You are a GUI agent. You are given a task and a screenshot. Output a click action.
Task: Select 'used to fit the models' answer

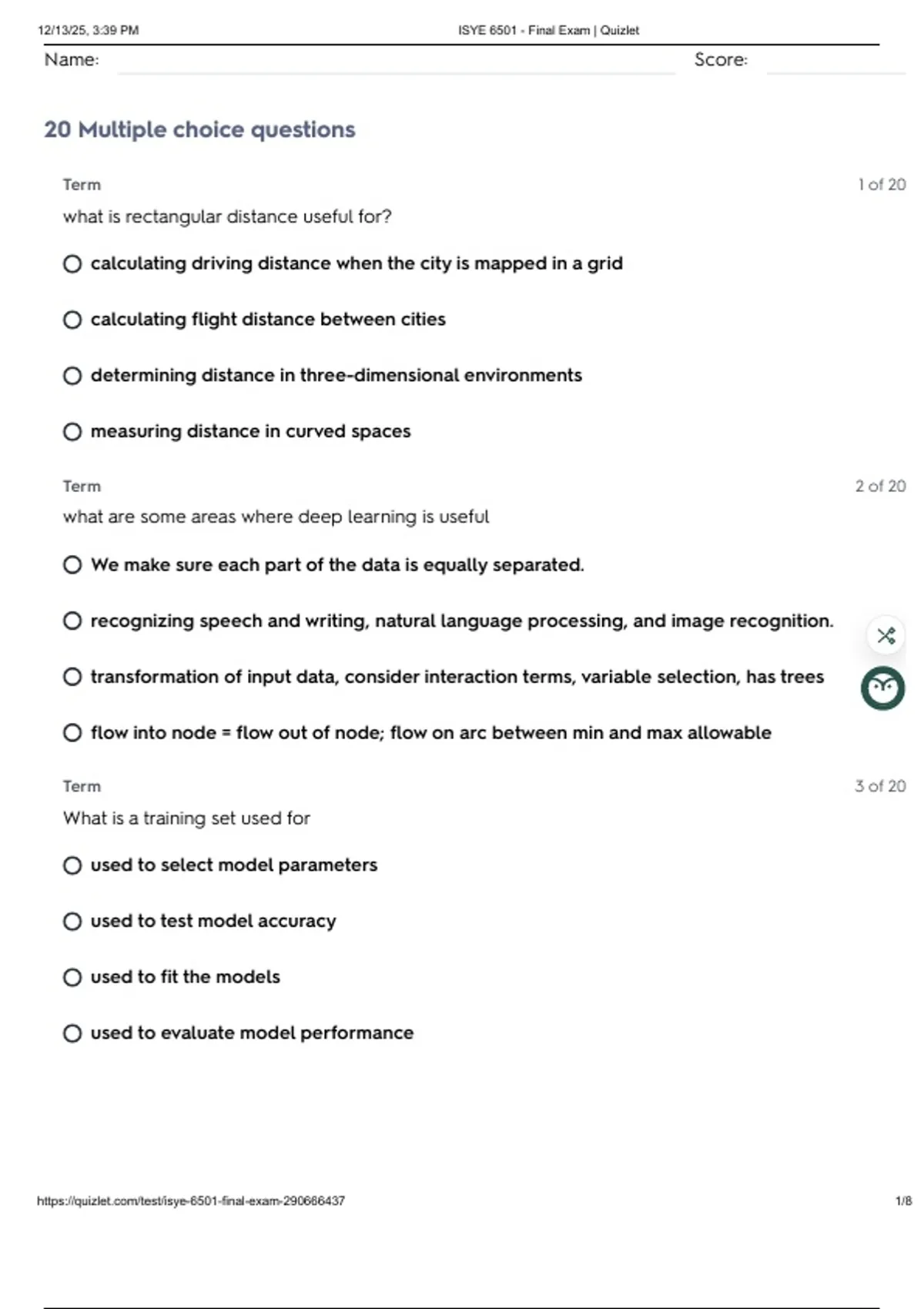point(72,977)
